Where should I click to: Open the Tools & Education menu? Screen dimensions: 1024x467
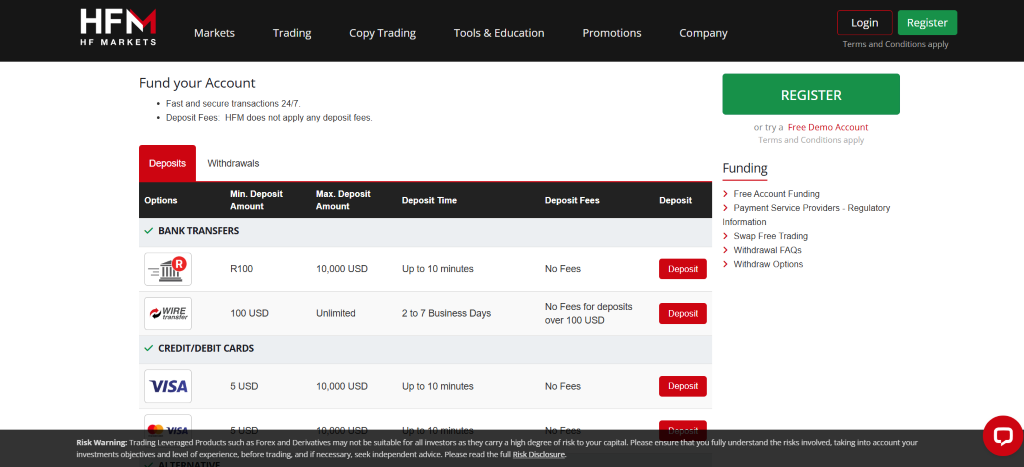click(x=499, y=33)
